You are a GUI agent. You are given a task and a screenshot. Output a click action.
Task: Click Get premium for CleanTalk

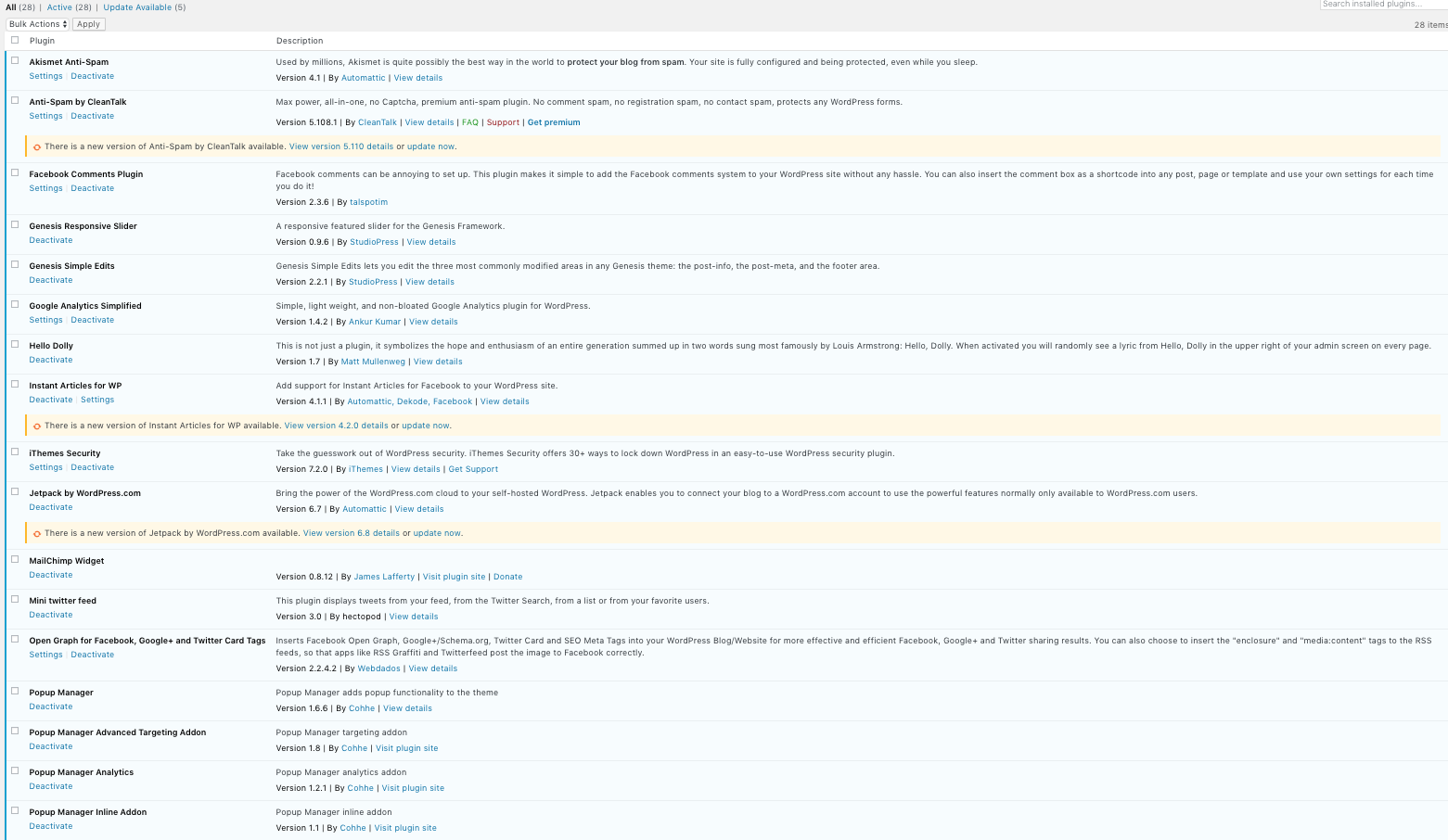pos(554,122)
